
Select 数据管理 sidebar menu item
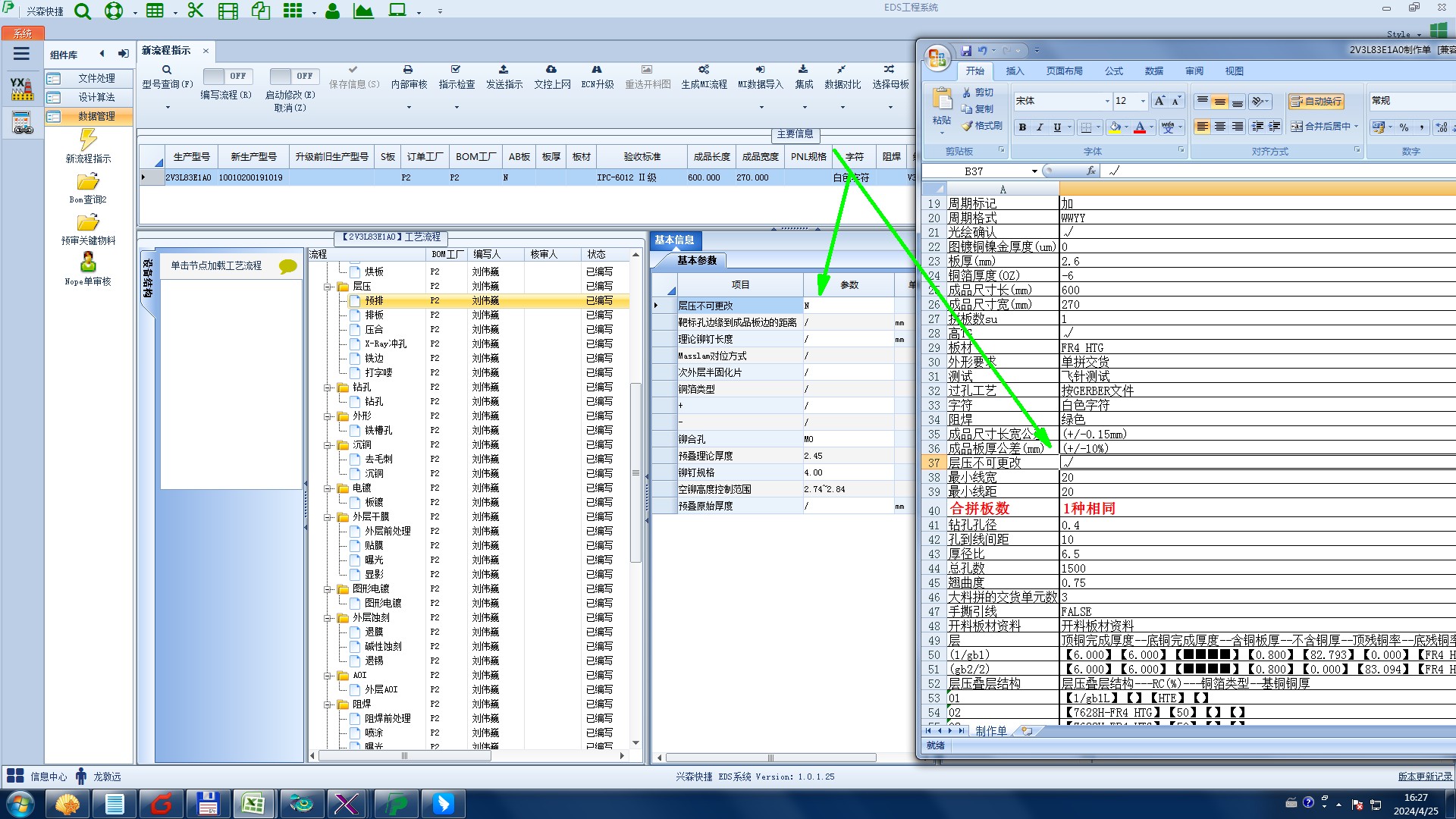click(x=96, y=117)
